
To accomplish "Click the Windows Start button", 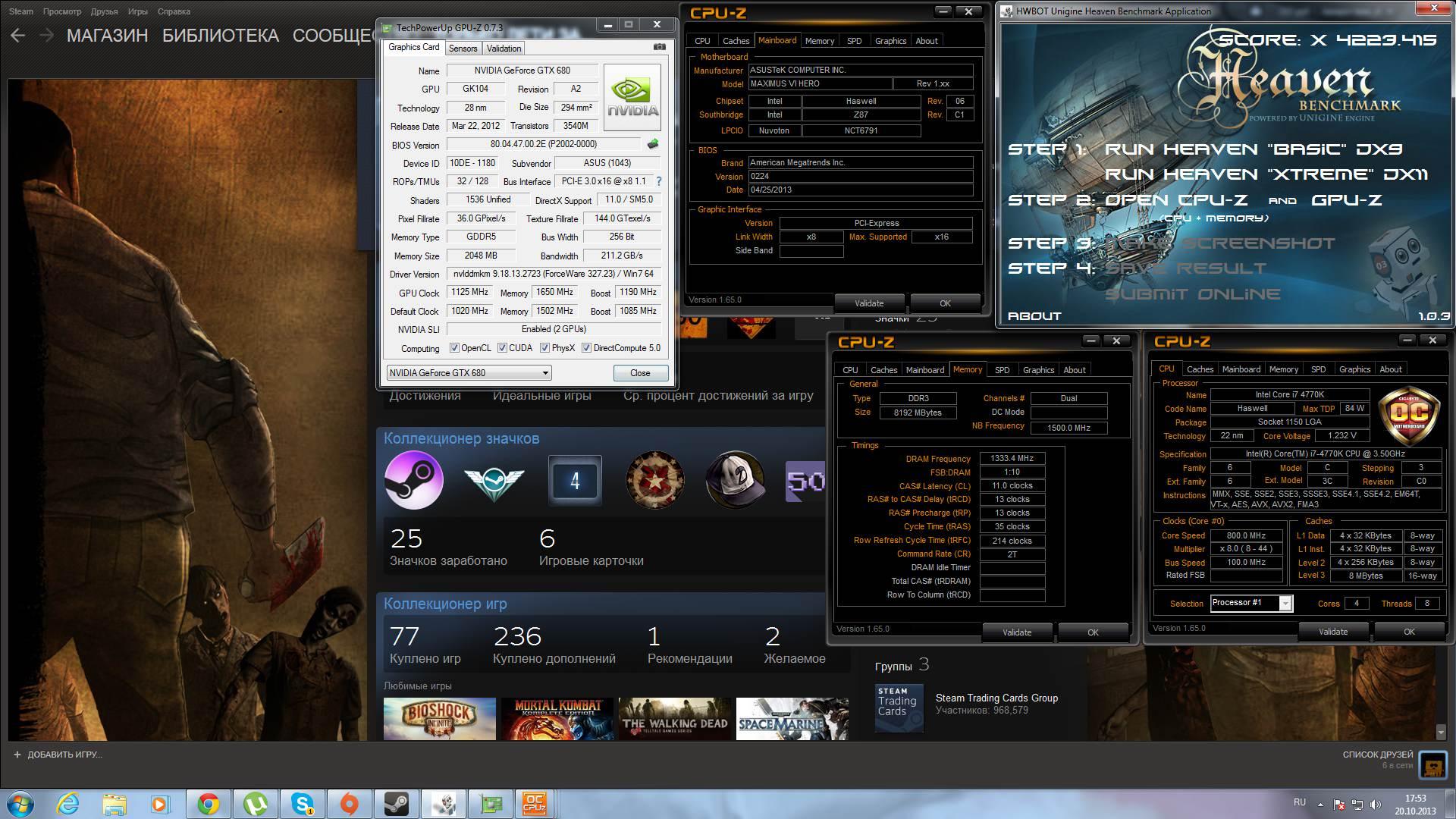I will (20, 803).
